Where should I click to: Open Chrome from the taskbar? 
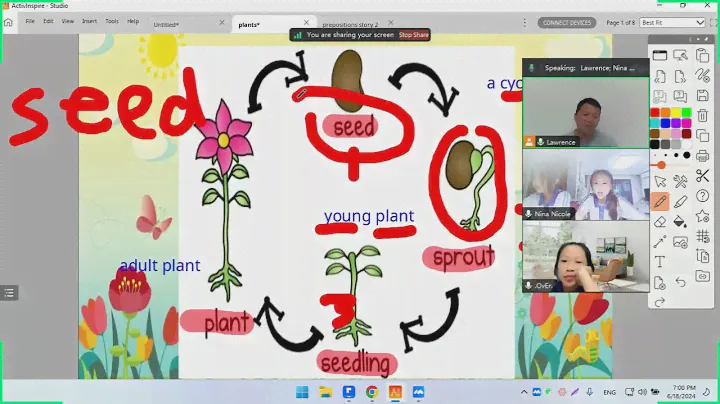click(372, 392)
